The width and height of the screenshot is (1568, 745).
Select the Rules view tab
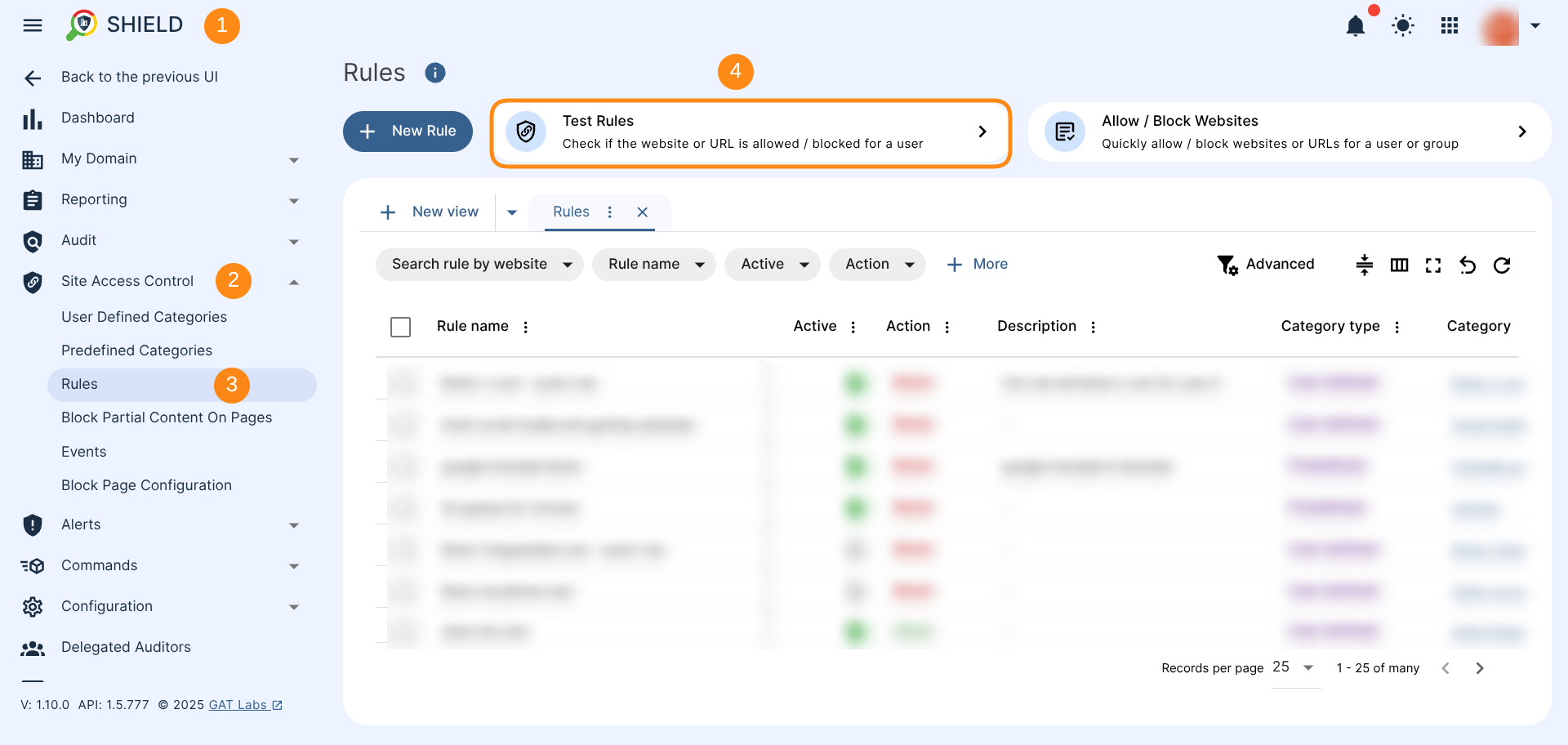(x=571, y=212)
